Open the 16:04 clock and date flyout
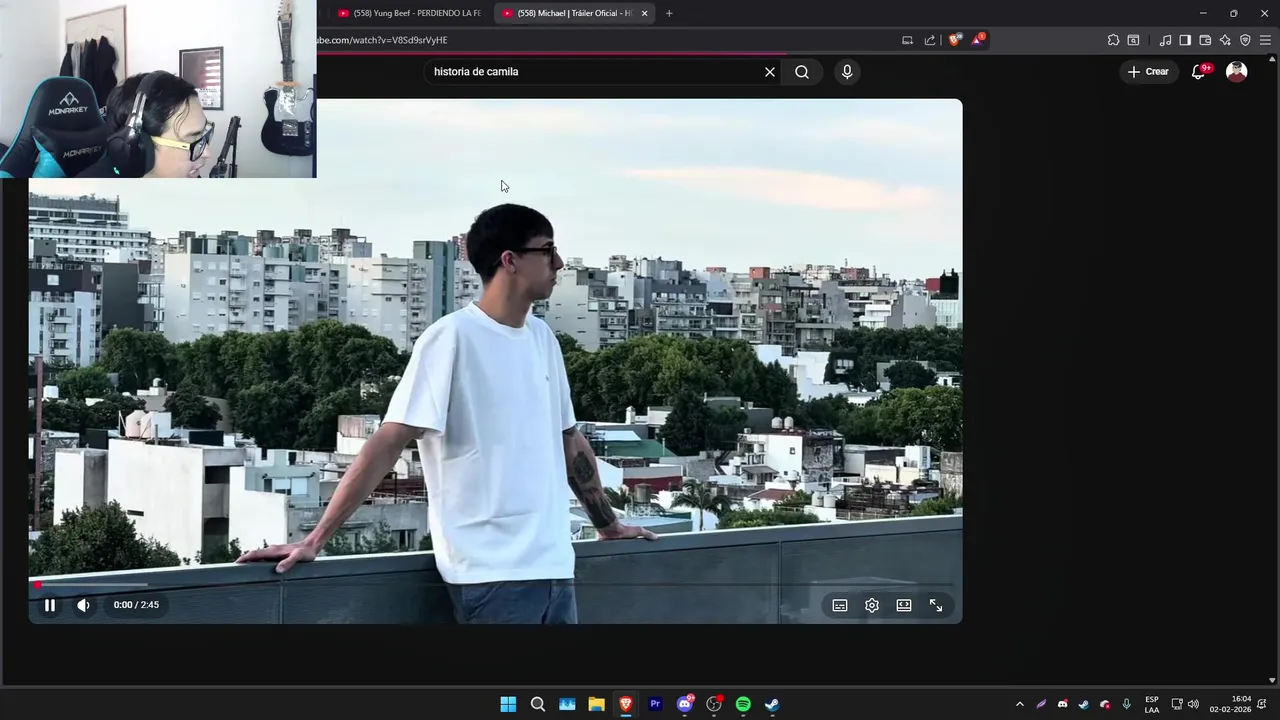The image size is (1280, 720). (1231, 704)
